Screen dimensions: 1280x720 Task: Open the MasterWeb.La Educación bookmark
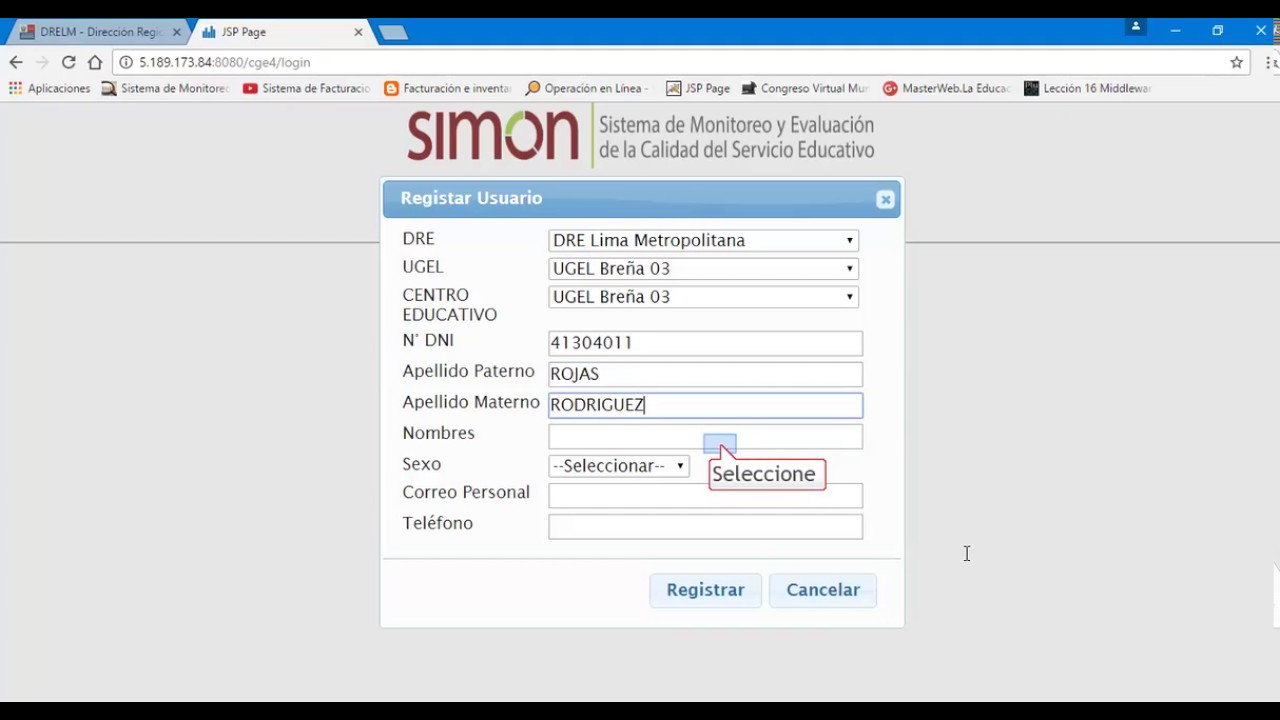(946, 88)
